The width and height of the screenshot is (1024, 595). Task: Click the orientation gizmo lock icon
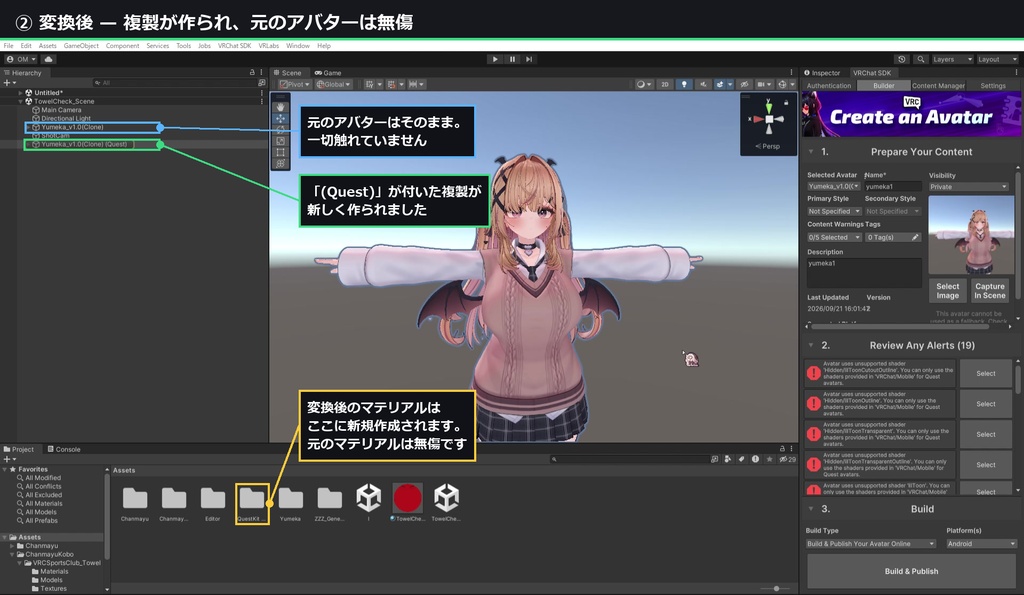point(786,103)
